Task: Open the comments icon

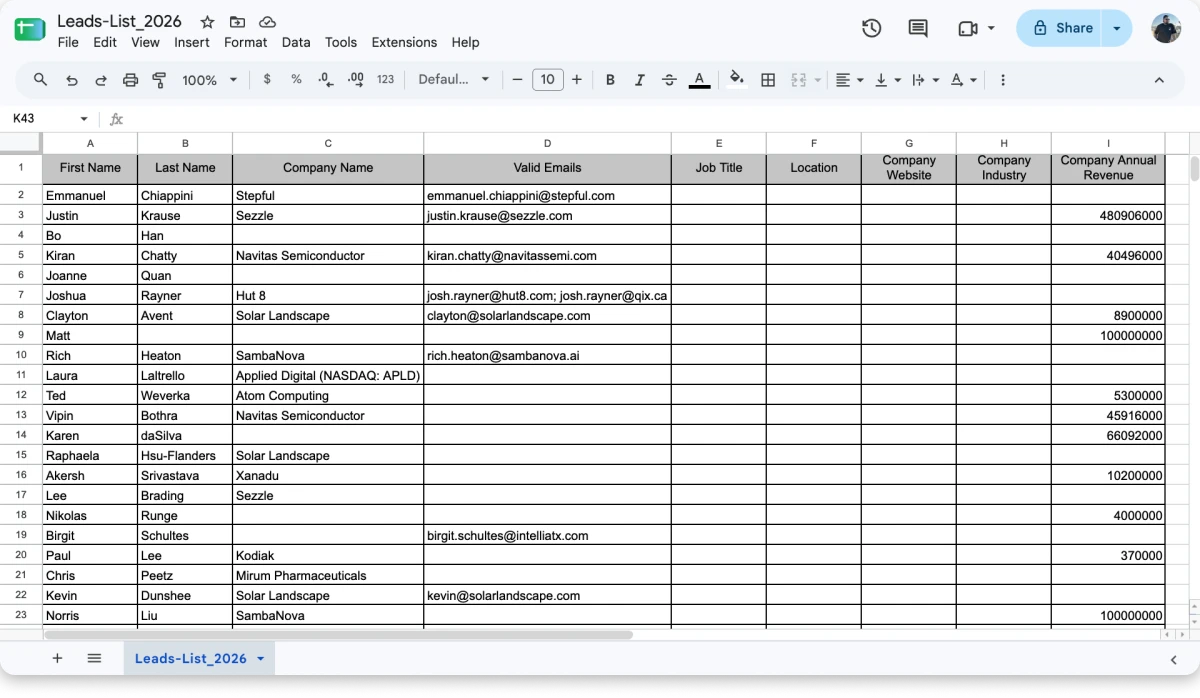Action: pos(918,28)
